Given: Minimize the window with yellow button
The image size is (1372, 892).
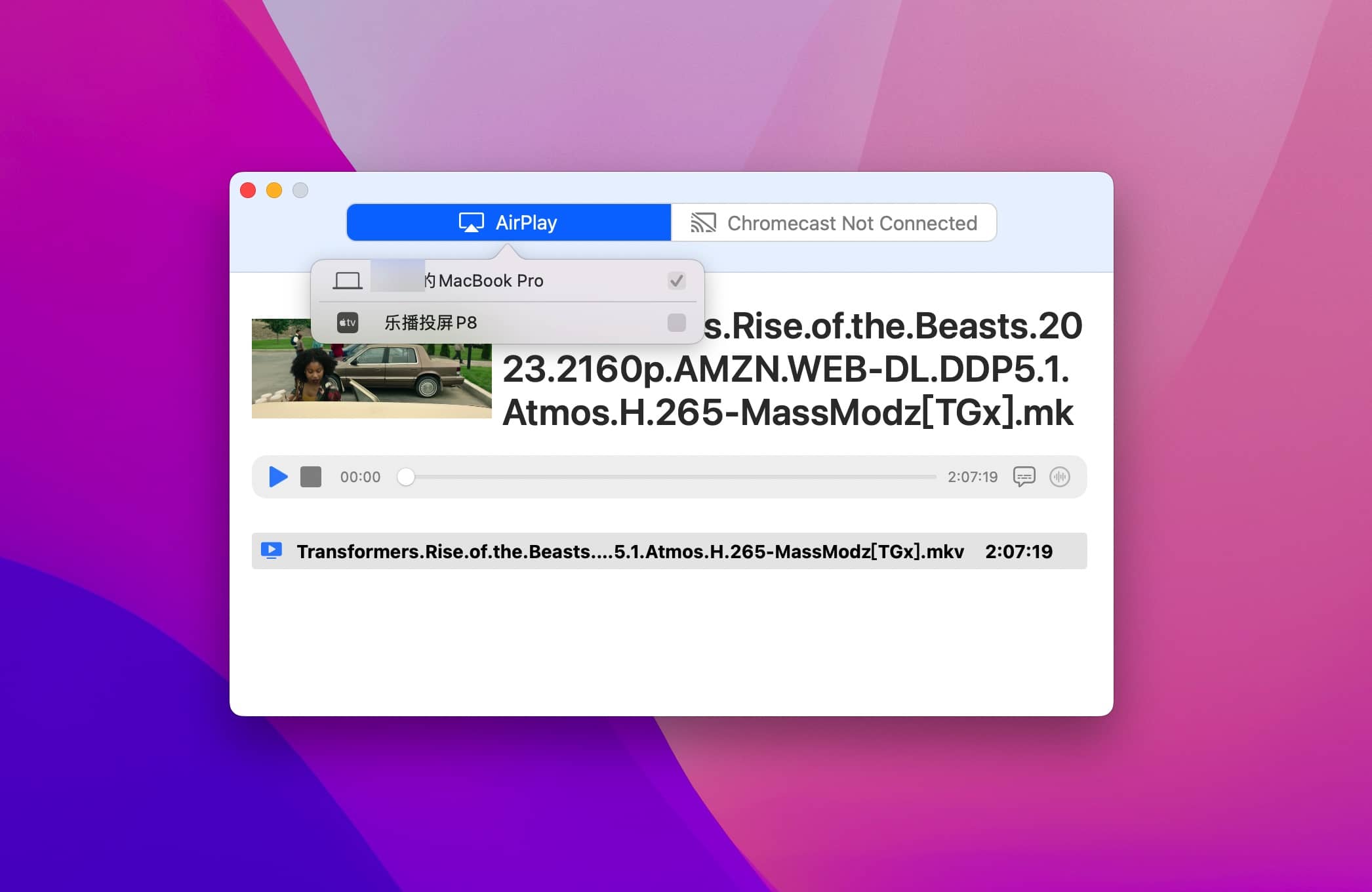Looking at the screenshot, I should [274, 190].
